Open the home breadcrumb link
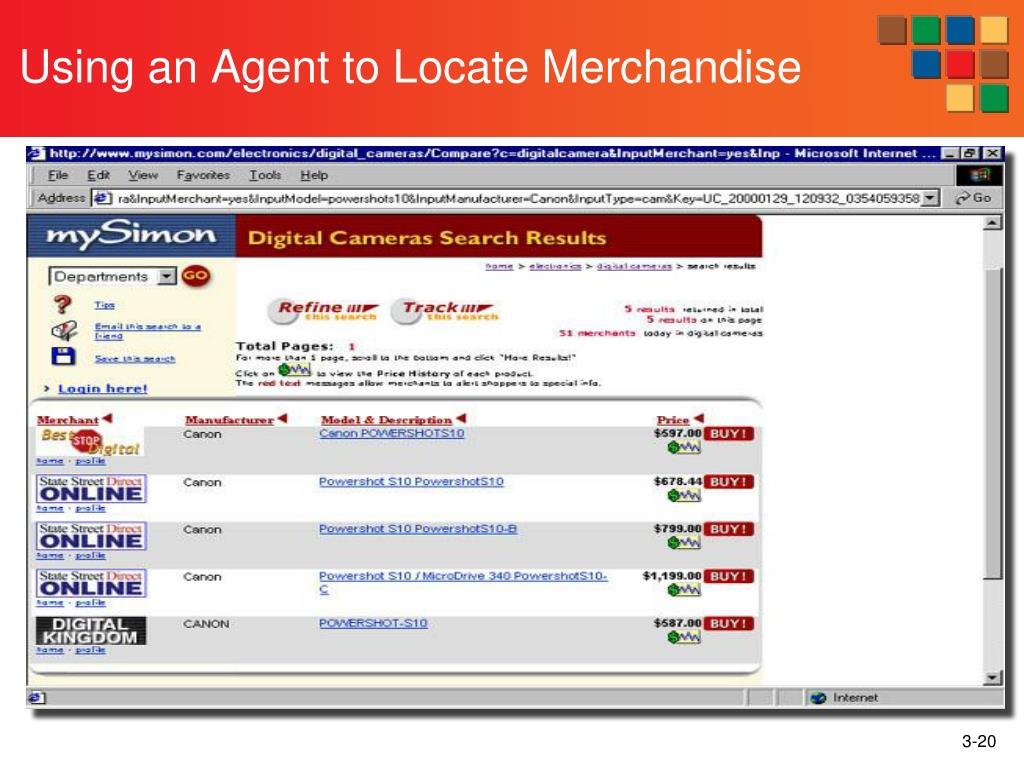1024x768 pixels. pyautogui.click(x=499, y=266)
